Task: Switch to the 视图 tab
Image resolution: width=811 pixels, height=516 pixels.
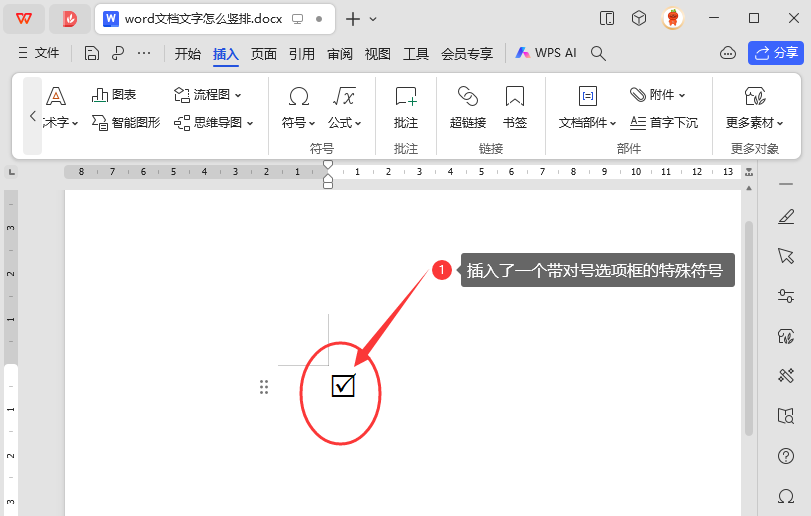Action: coord(378,53)
